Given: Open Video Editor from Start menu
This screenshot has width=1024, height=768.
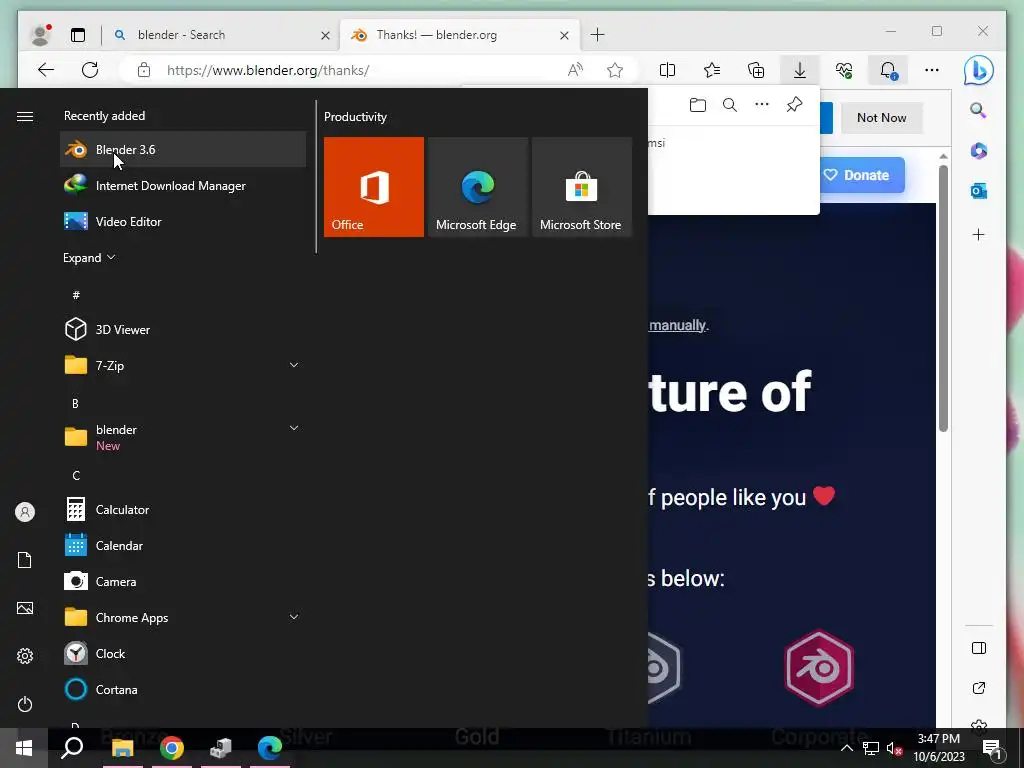Looking at the screenshot, I should click(183, 221).
